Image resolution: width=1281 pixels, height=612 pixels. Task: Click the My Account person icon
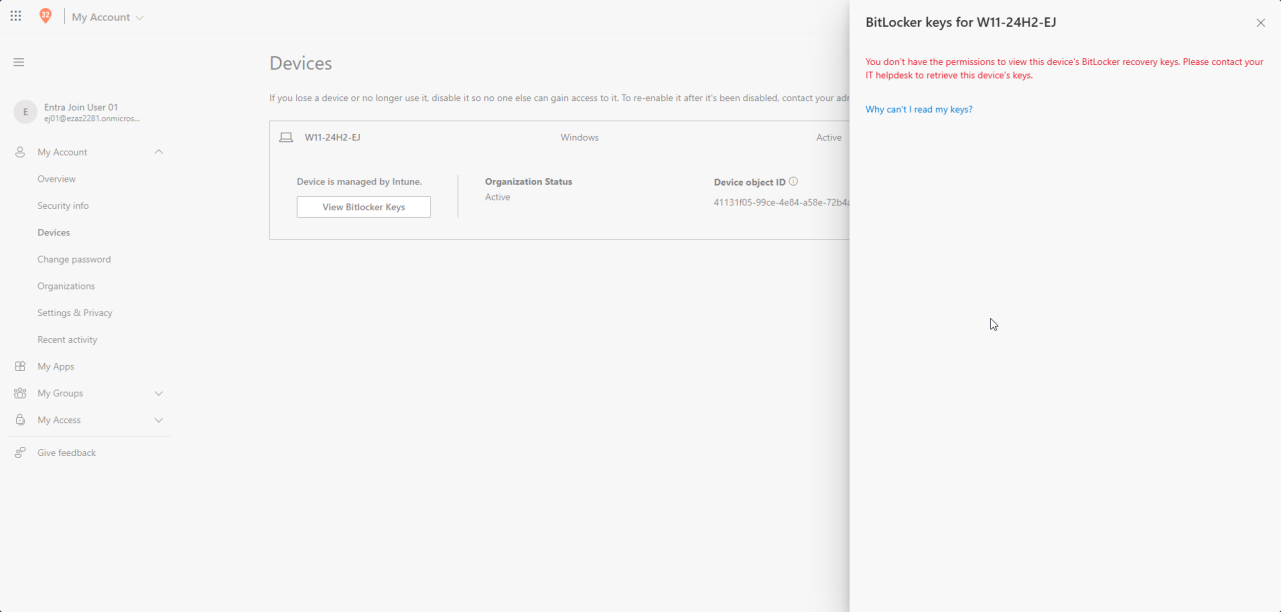point(20,152)
